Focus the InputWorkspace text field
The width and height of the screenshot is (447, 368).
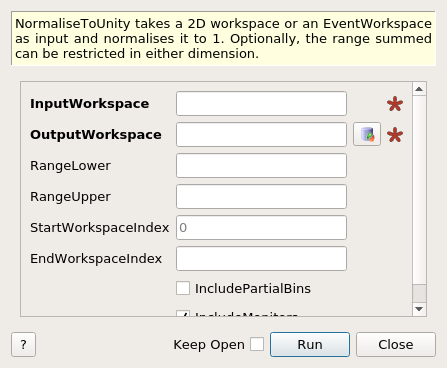tap(261, 104)
